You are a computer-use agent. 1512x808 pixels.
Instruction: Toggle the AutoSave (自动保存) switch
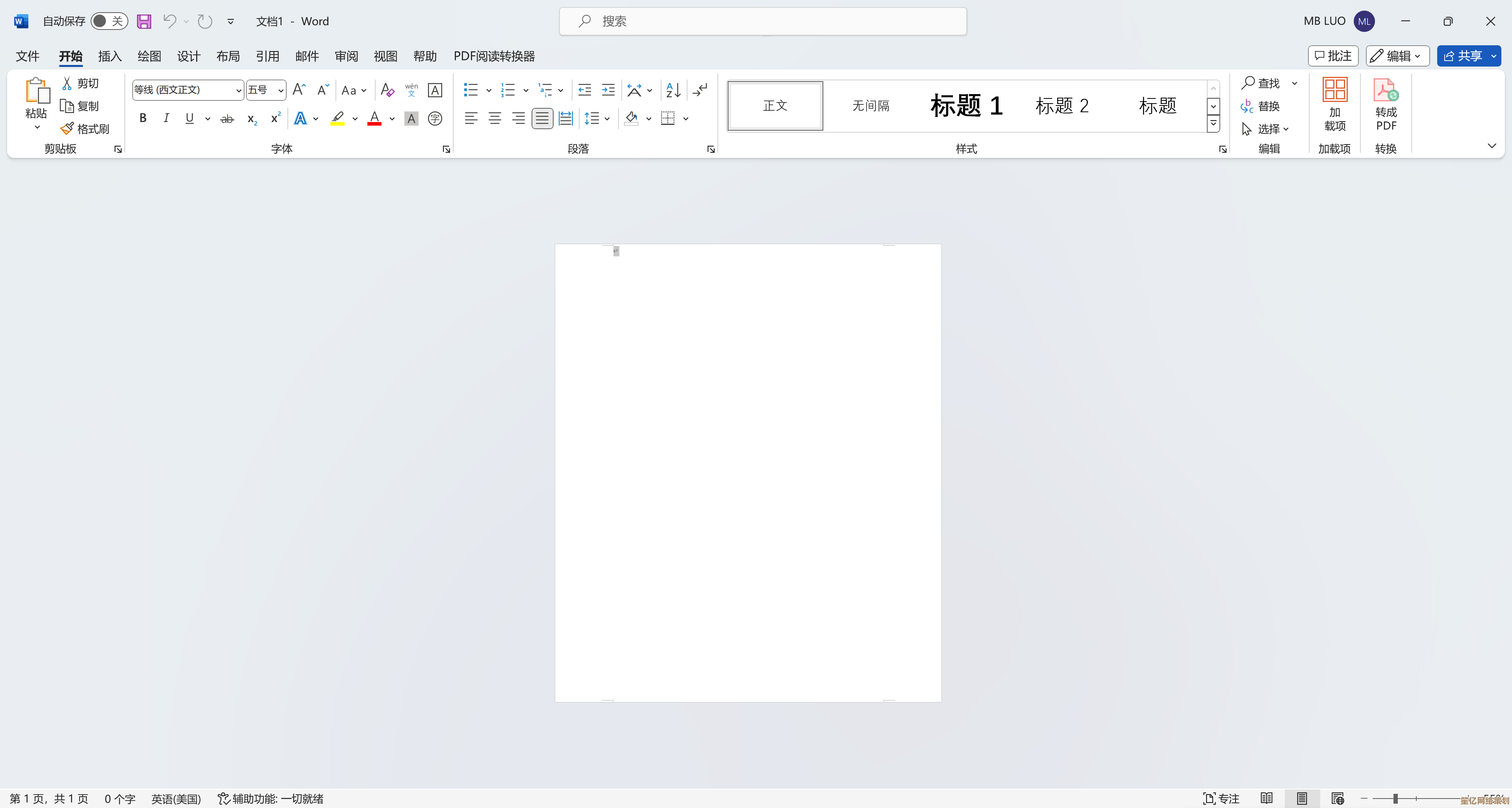point(109,22)
